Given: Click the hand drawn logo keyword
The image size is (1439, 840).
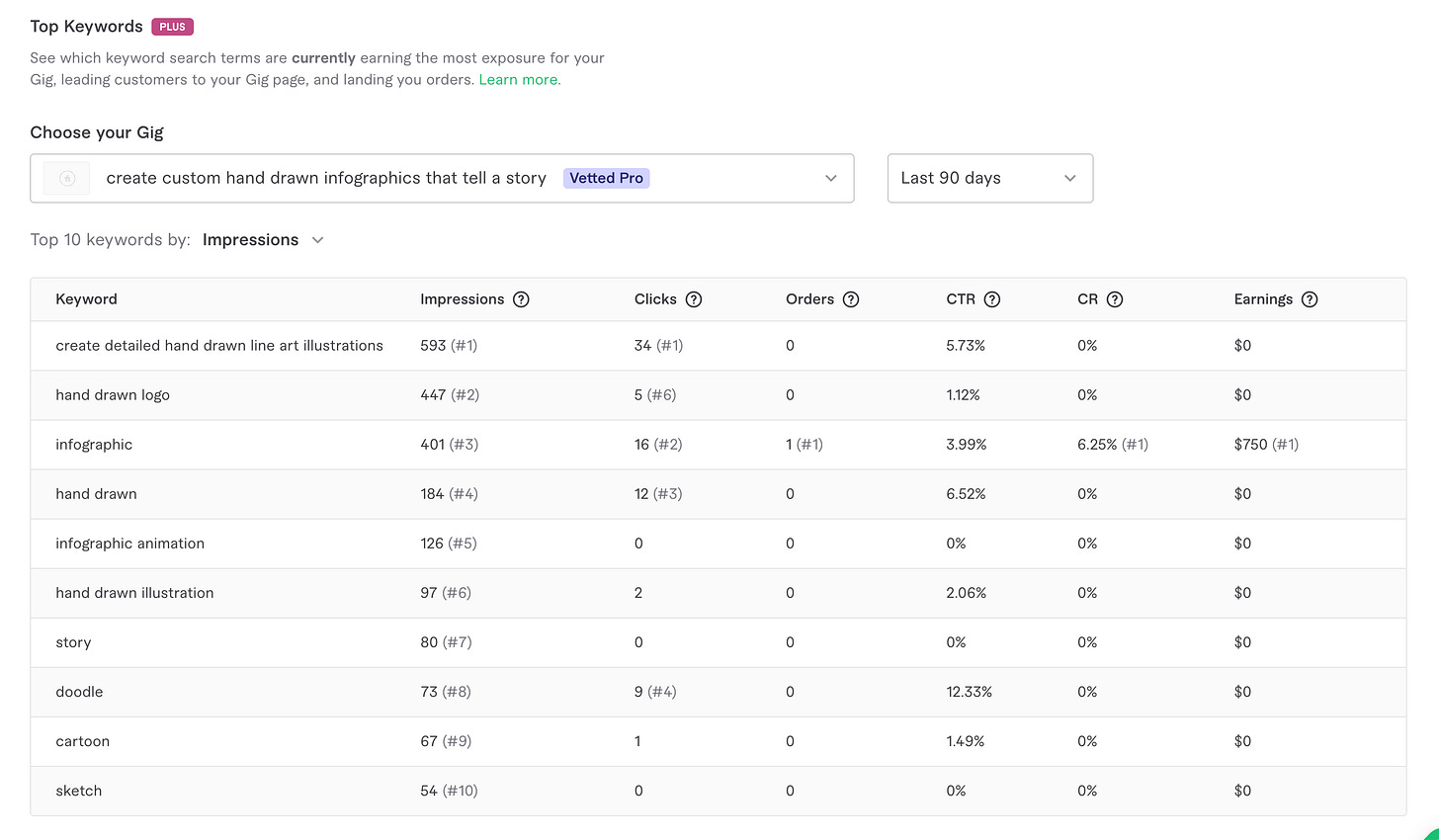Looking at the screenshot, I should click(113, 395).
